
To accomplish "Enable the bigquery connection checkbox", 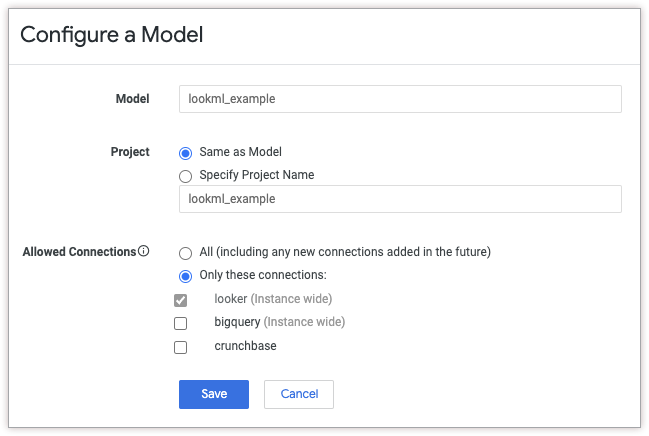I will (x=181, y=323).
